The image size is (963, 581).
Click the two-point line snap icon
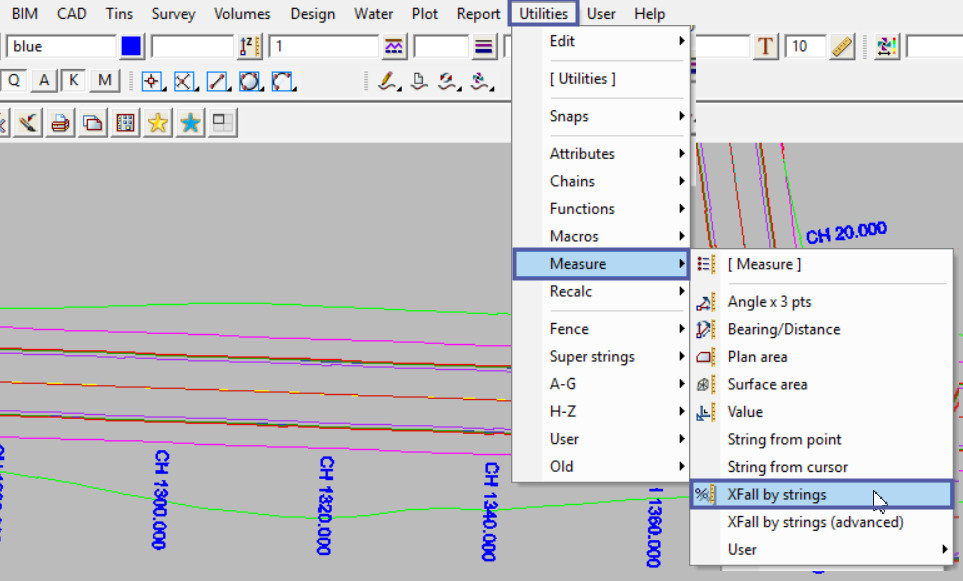tap(217, 82)
